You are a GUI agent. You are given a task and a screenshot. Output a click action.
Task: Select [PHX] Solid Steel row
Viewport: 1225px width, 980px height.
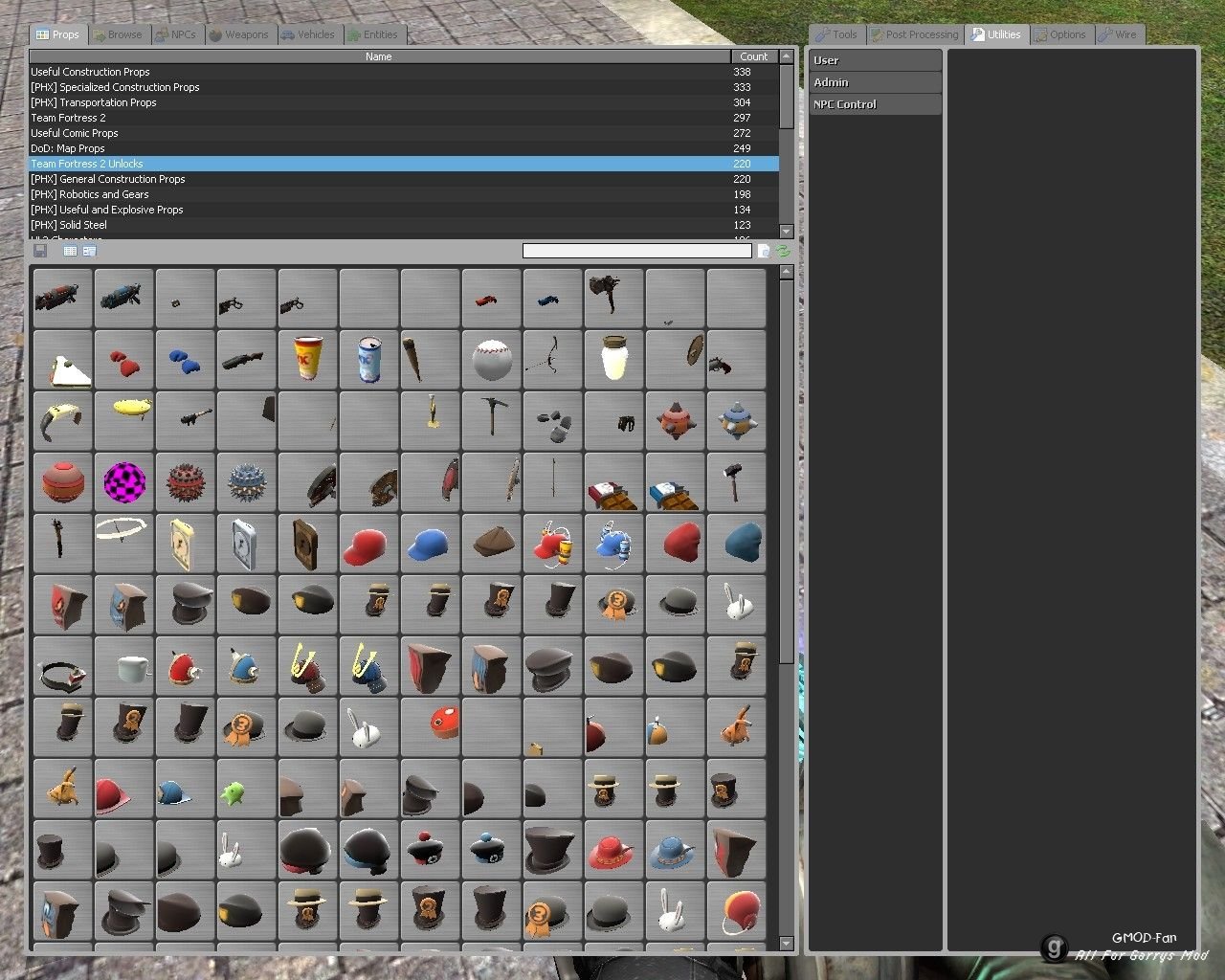tap(404, 225)
